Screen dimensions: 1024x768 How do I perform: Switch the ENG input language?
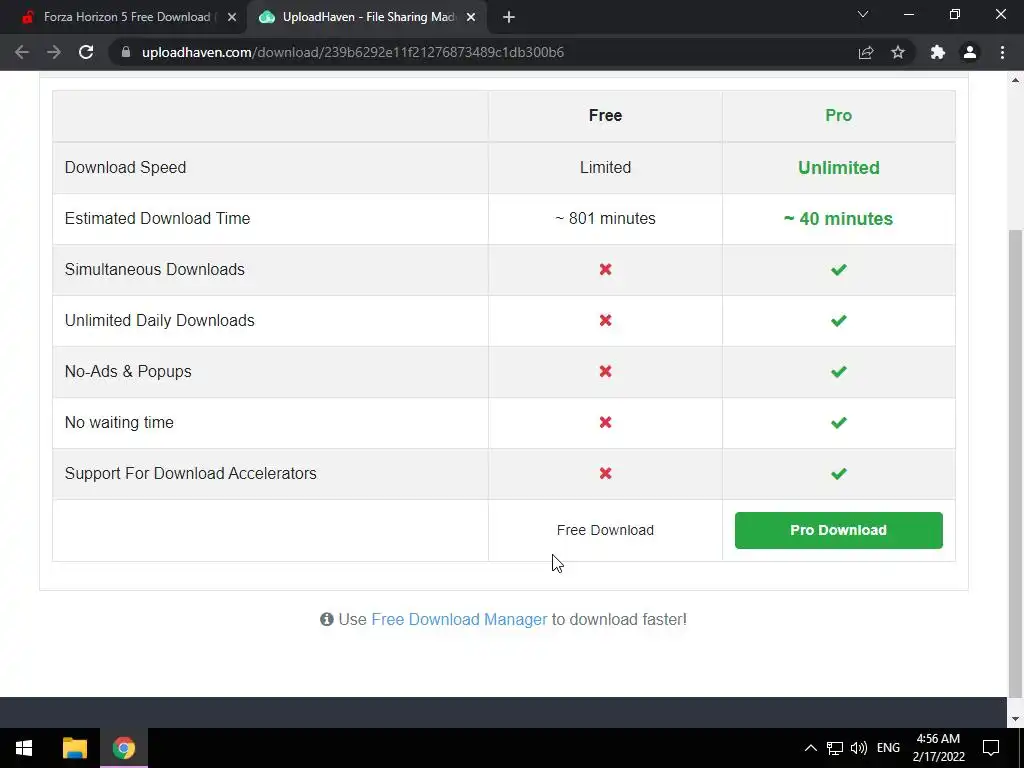coord(888,748)
